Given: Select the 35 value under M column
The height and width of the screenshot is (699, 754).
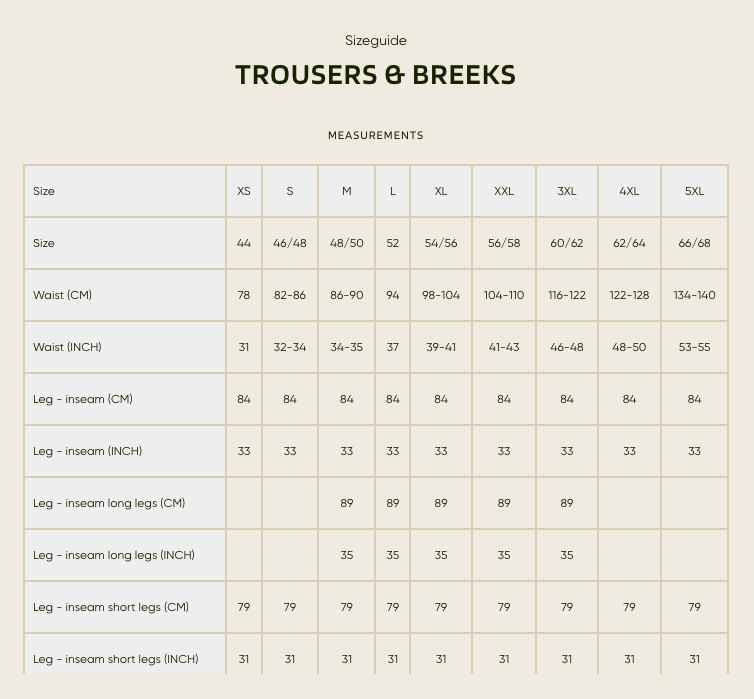Looking at the screenshot, I should tap(347, 555).
